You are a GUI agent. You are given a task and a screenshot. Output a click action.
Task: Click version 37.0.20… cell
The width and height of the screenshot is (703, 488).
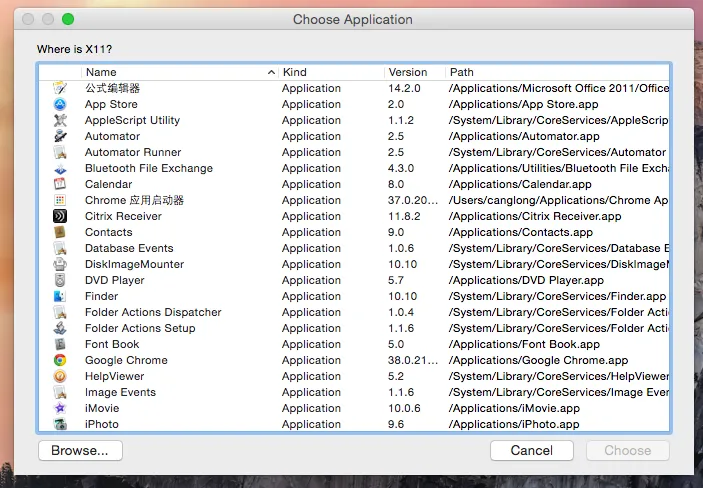tap(413, 200)
